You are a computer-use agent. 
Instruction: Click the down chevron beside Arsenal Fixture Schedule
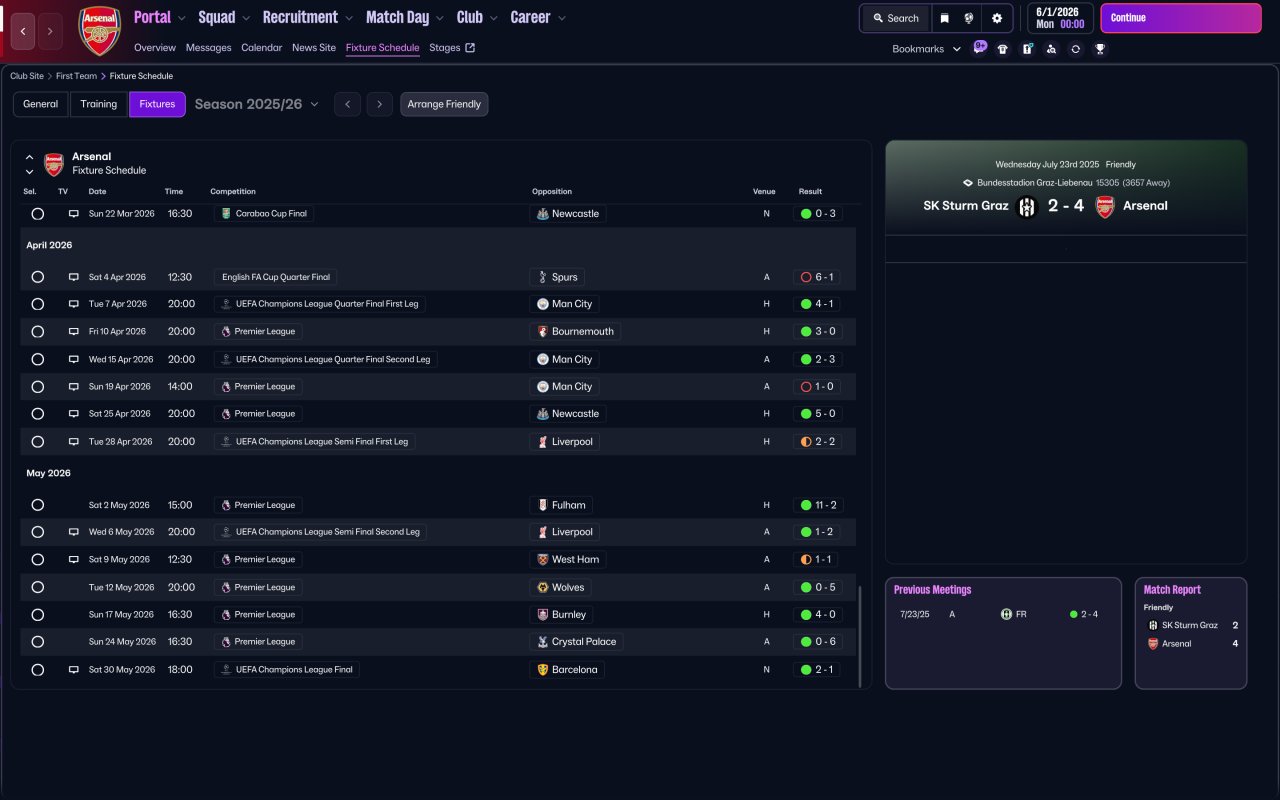pyautogui.click(x=29, y=171)
